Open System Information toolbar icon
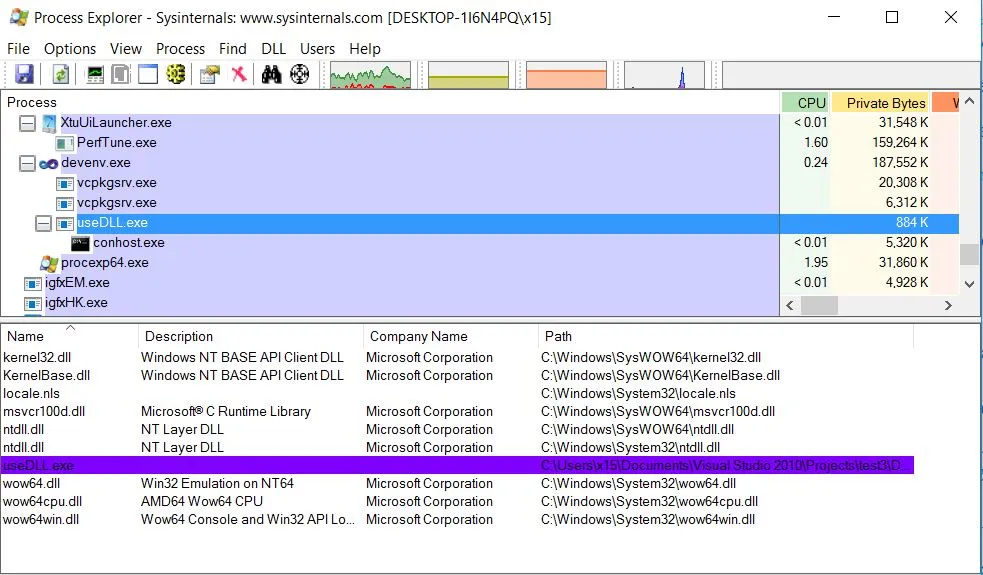Image resolution: width=983 pixels, height=575 pixels. pos(95,75)
